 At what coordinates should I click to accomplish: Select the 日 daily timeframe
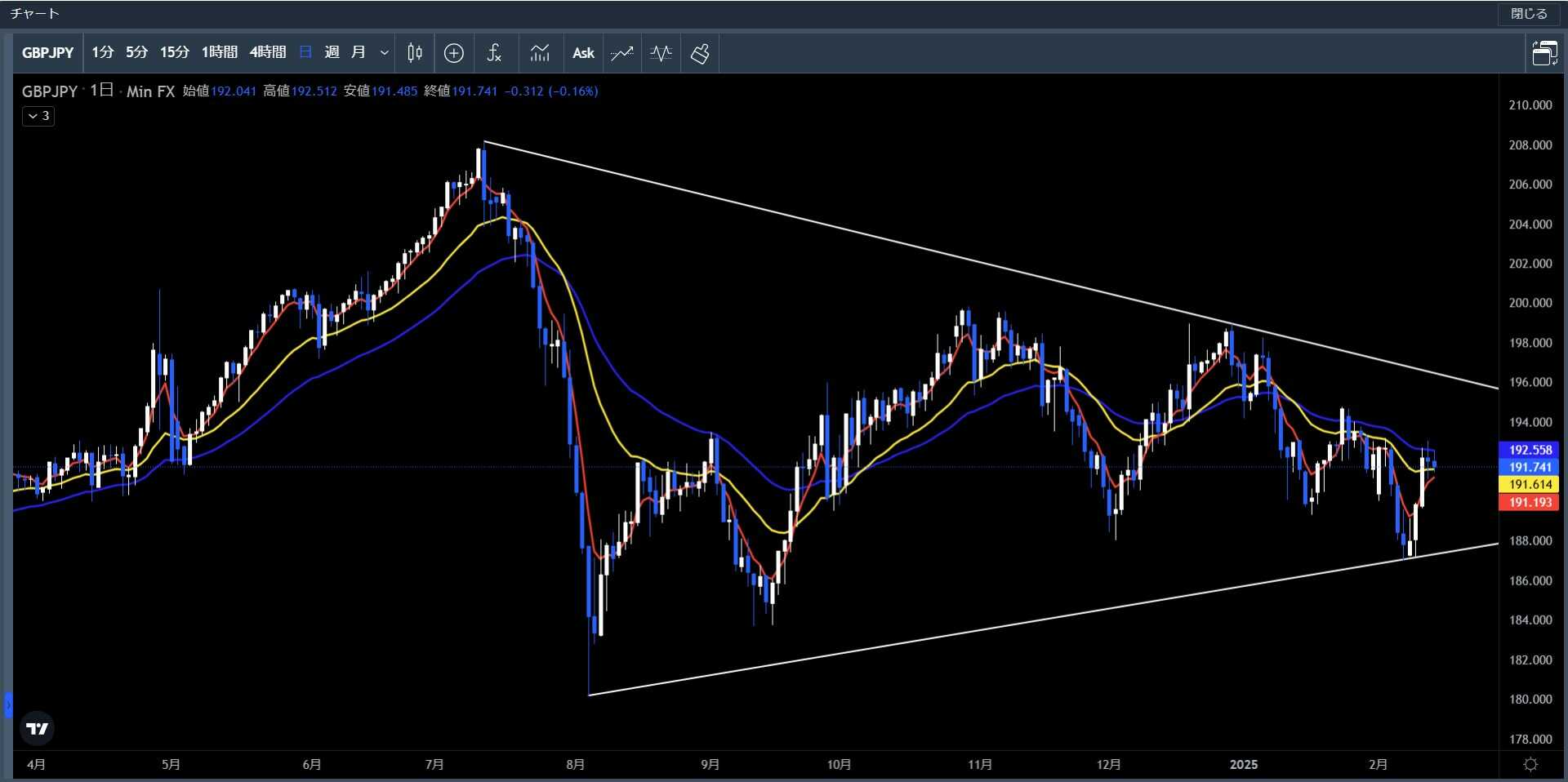[x=306, y=53]
